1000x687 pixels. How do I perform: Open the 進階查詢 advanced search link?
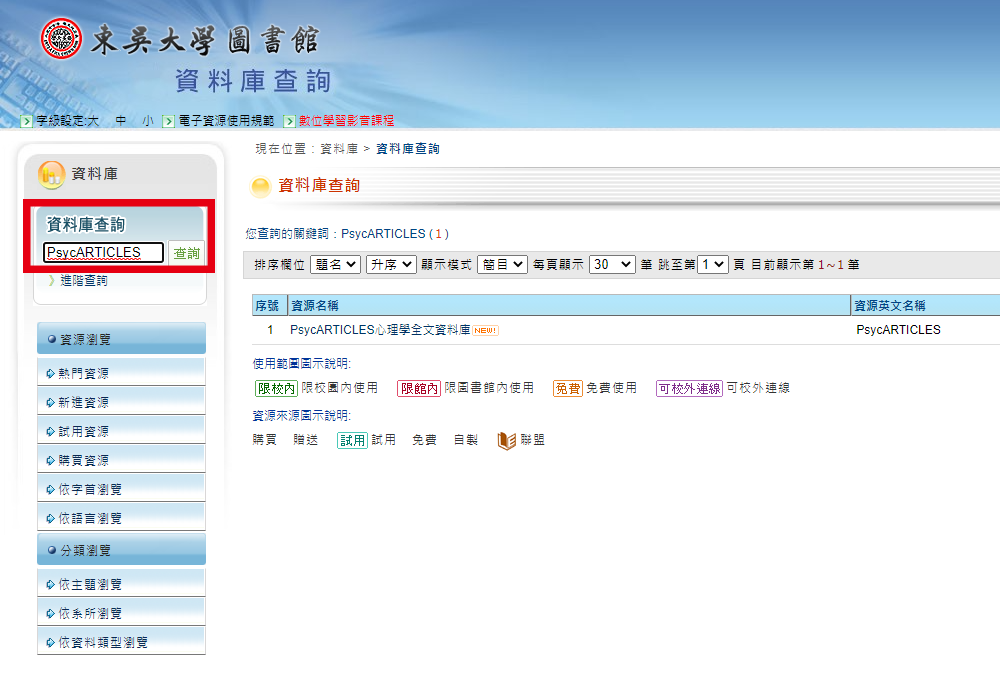[84, 281]
